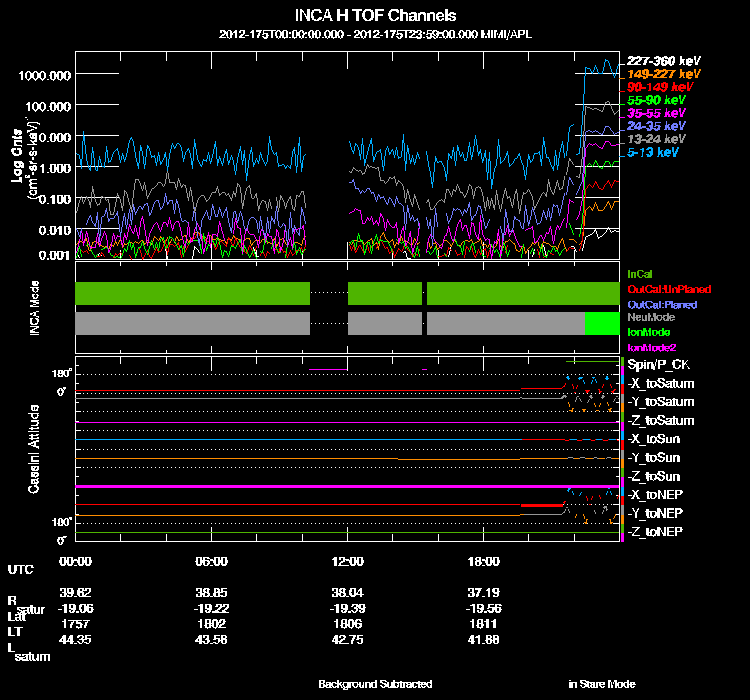
Task: Select the -Y_toNEP attitude label
Action: coord(653,512)
